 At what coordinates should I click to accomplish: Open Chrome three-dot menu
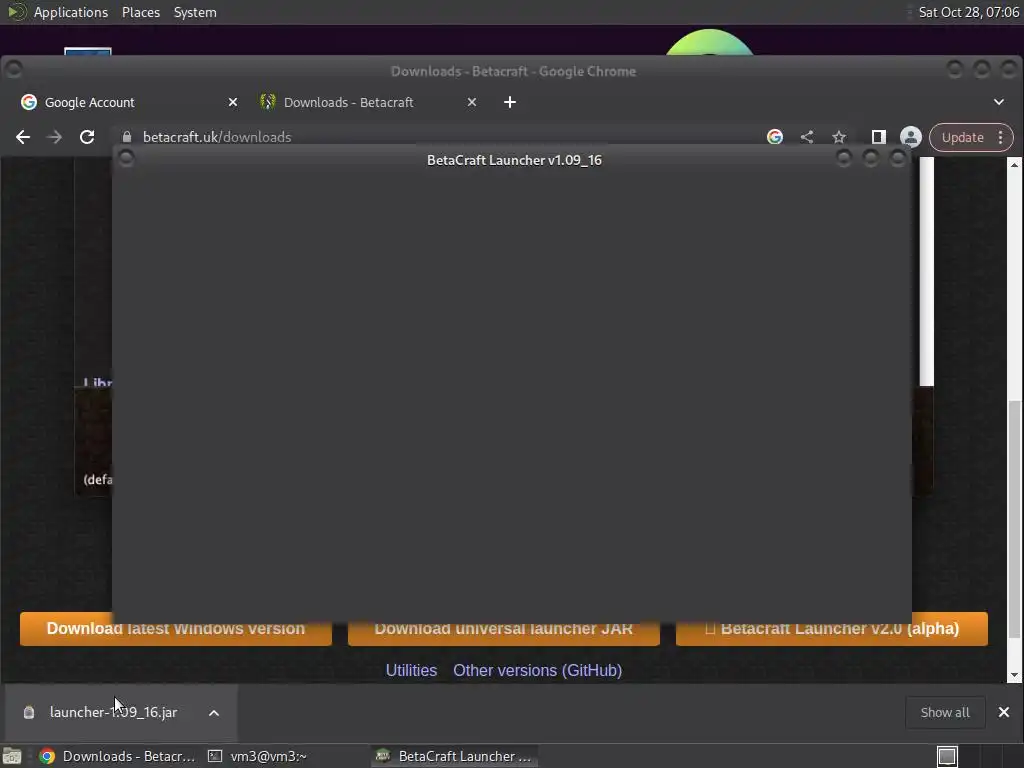(x=1000, y=138)
